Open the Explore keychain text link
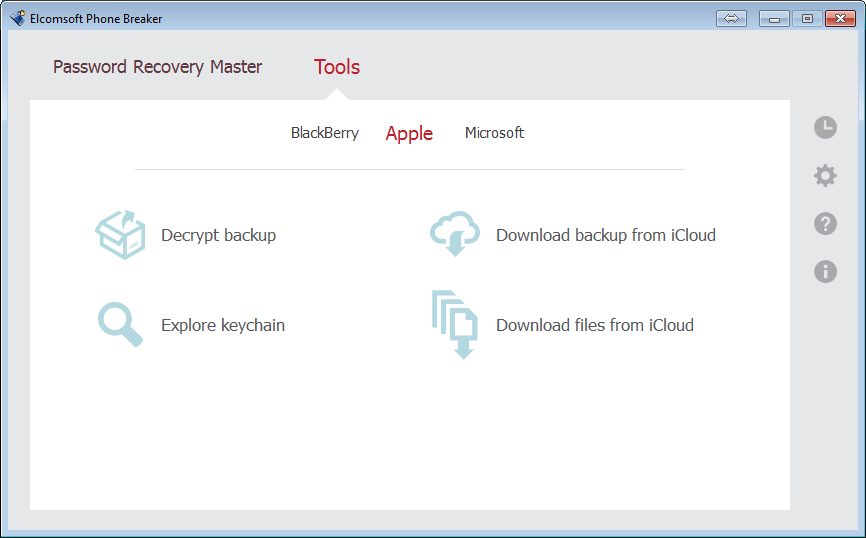Image resolution: width=866 pixels, height=538 pixels. click(x=223, y=325)
